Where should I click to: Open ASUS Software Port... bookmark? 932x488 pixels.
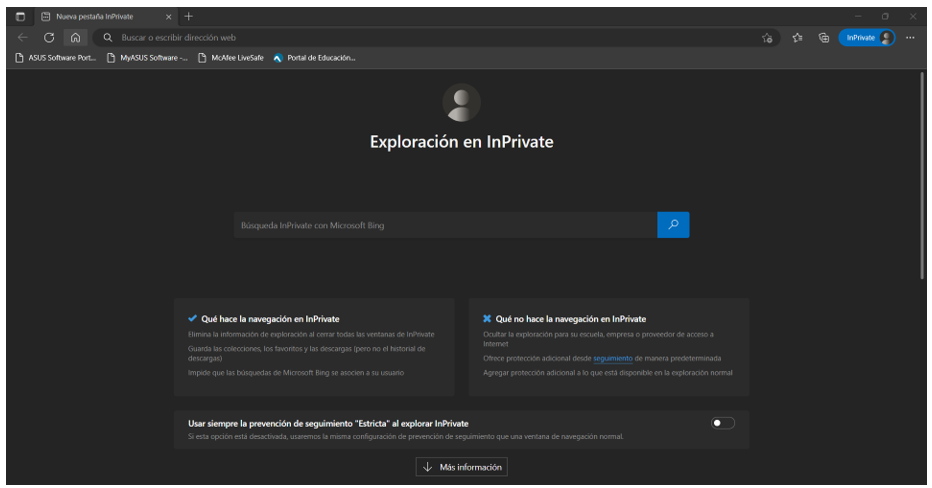55,58
